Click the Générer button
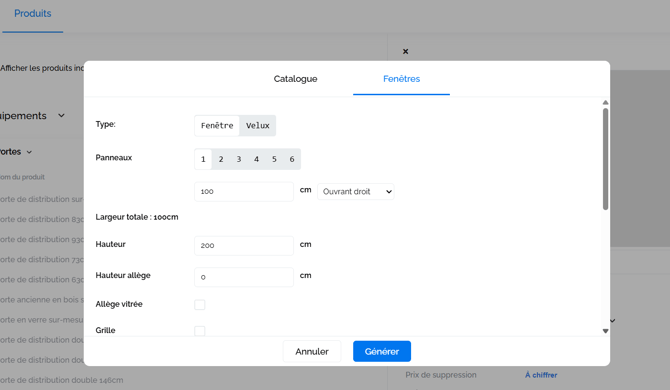Screen dimensions: 670x390 pos(382,351)
